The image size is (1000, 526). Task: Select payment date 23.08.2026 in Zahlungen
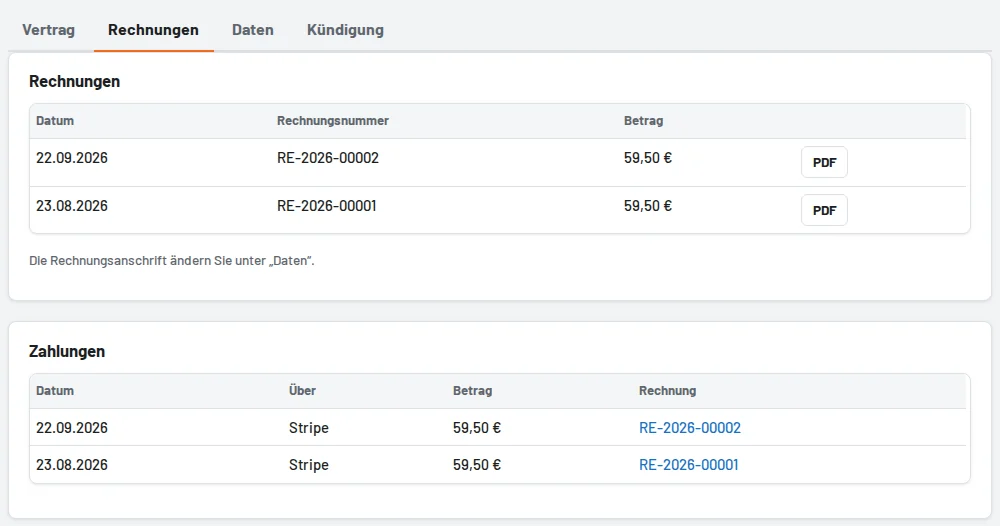72,465
